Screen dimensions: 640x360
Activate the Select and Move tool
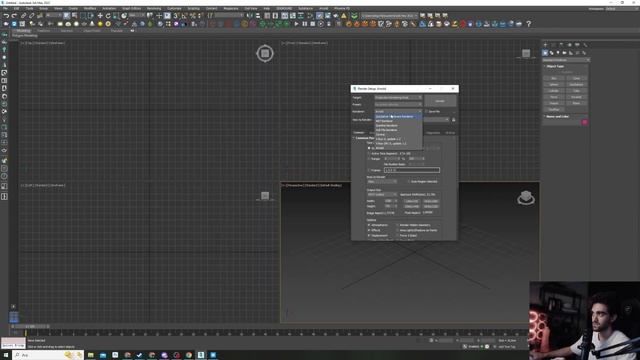pyautogui.click(x=100, y=16)
